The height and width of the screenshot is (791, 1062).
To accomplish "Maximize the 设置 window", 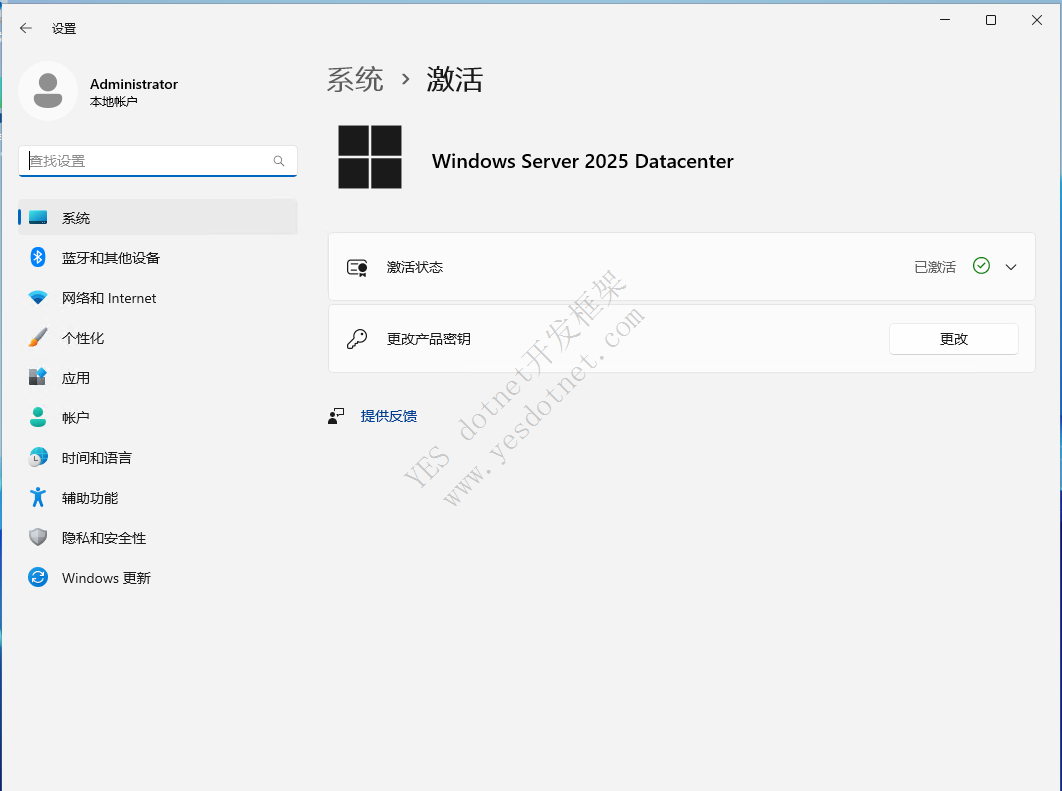I will pyautogui.click(x=991, y=20).
